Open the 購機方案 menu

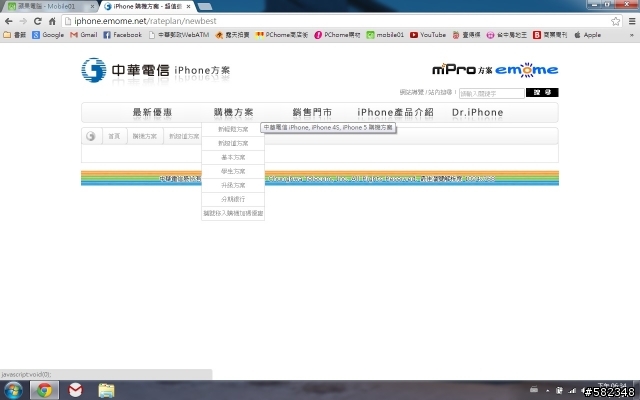233,112
